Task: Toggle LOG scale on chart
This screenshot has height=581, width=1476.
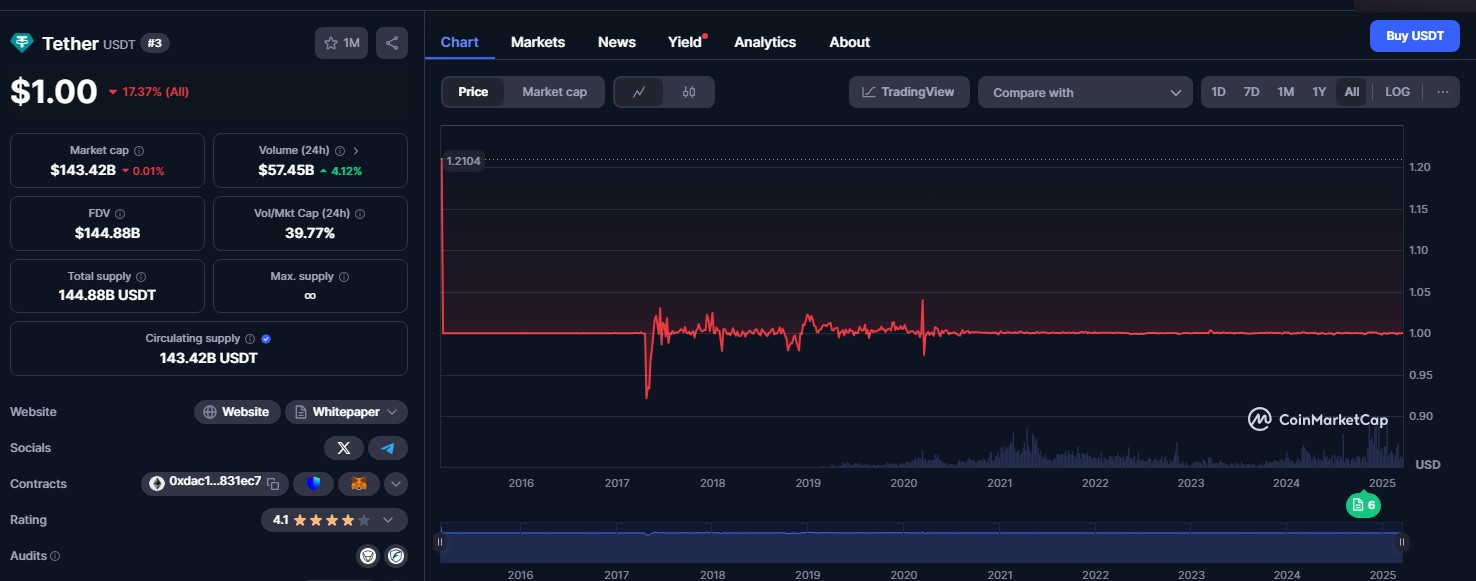Action: point(1397,92)
